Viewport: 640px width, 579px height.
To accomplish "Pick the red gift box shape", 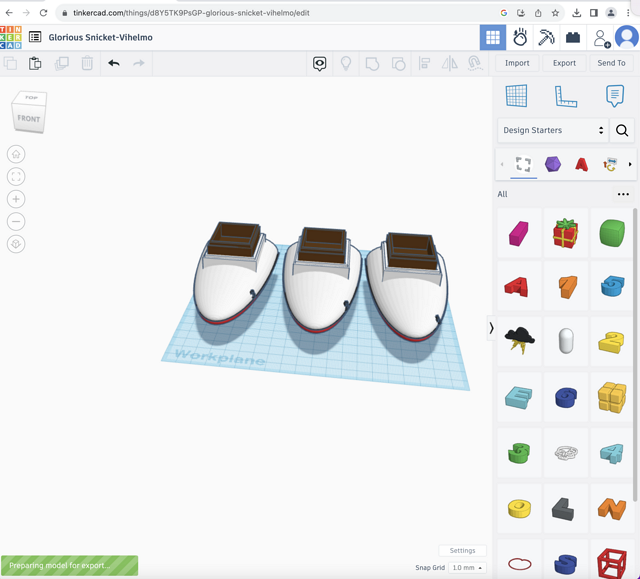I will pyautogui.click(x=565, y=233).
